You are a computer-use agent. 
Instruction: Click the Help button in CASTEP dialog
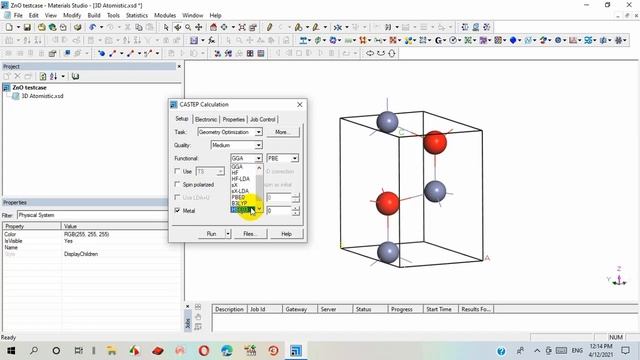[287, 234]
